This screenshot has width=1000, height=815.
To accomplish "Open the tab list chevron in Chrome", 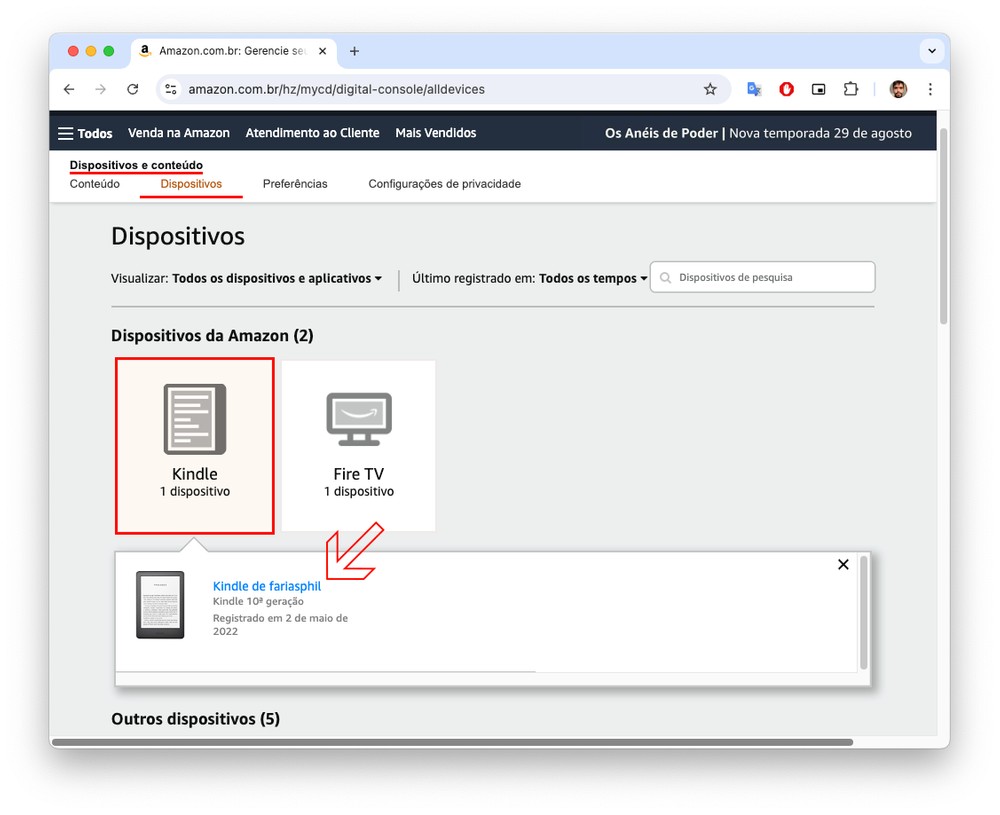I will point(932,51).
